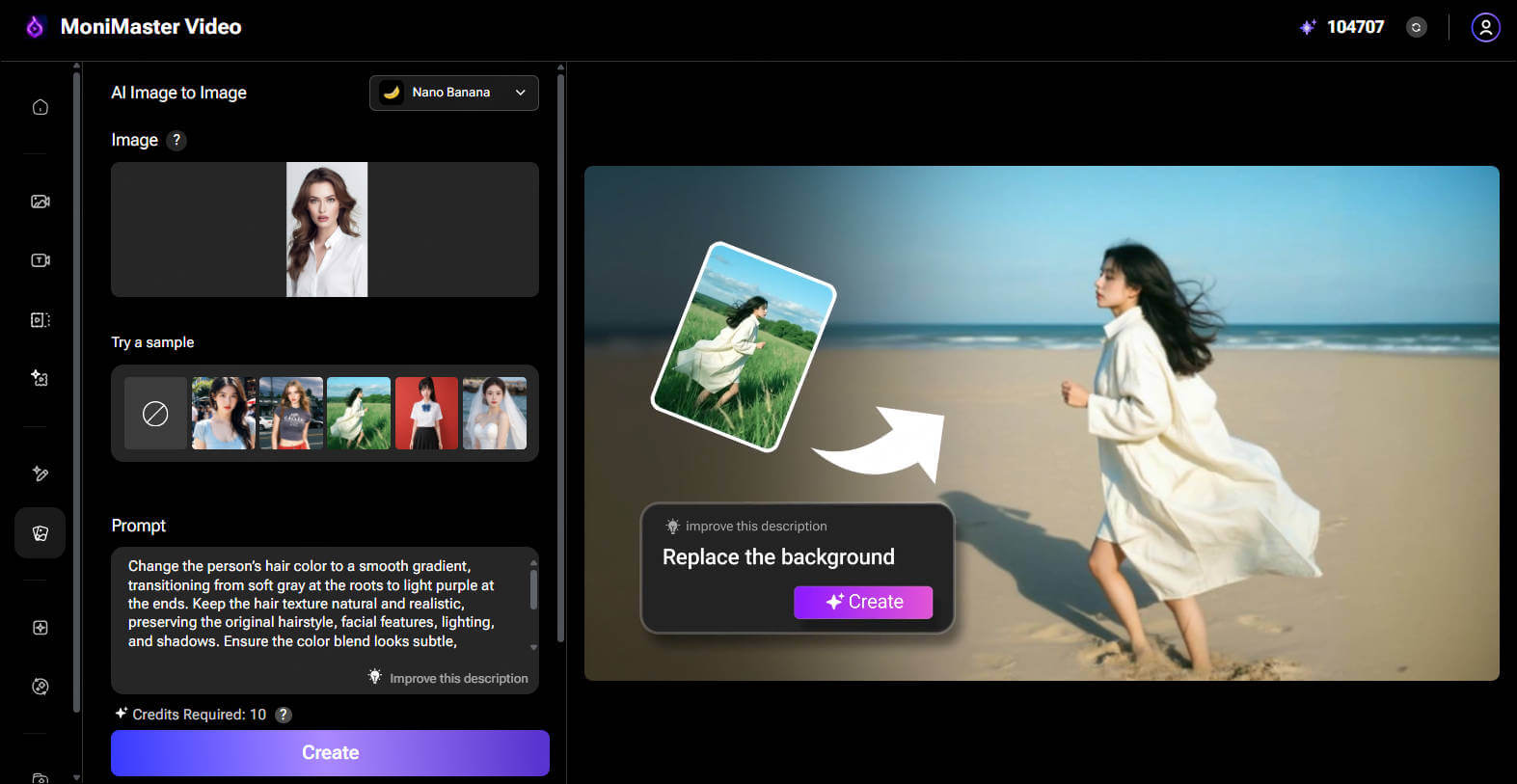Viewport: 1517px width, 784px height.
Task: Choose the red-background schoolgirl sample image
Action: point(426,414)
